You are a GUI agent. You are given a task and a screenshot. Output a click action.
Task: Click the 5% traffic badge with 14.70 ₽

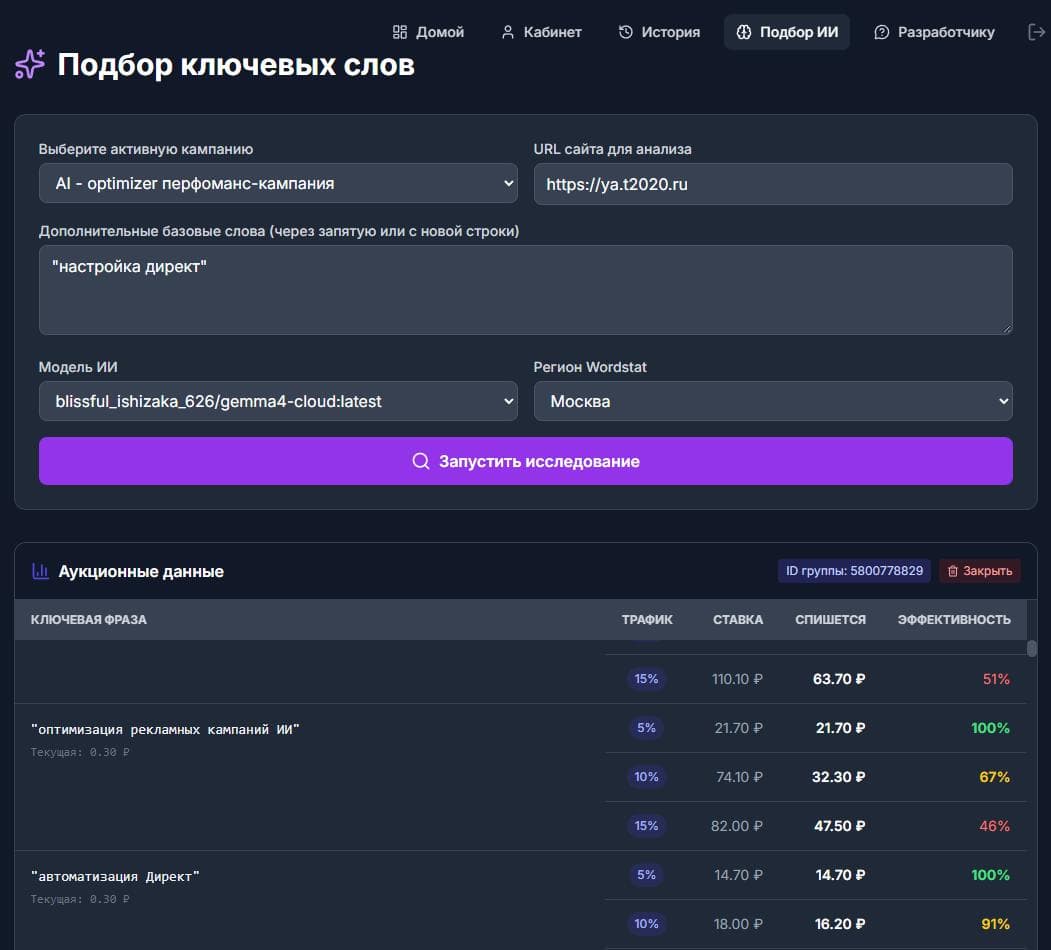coord(646,874)
